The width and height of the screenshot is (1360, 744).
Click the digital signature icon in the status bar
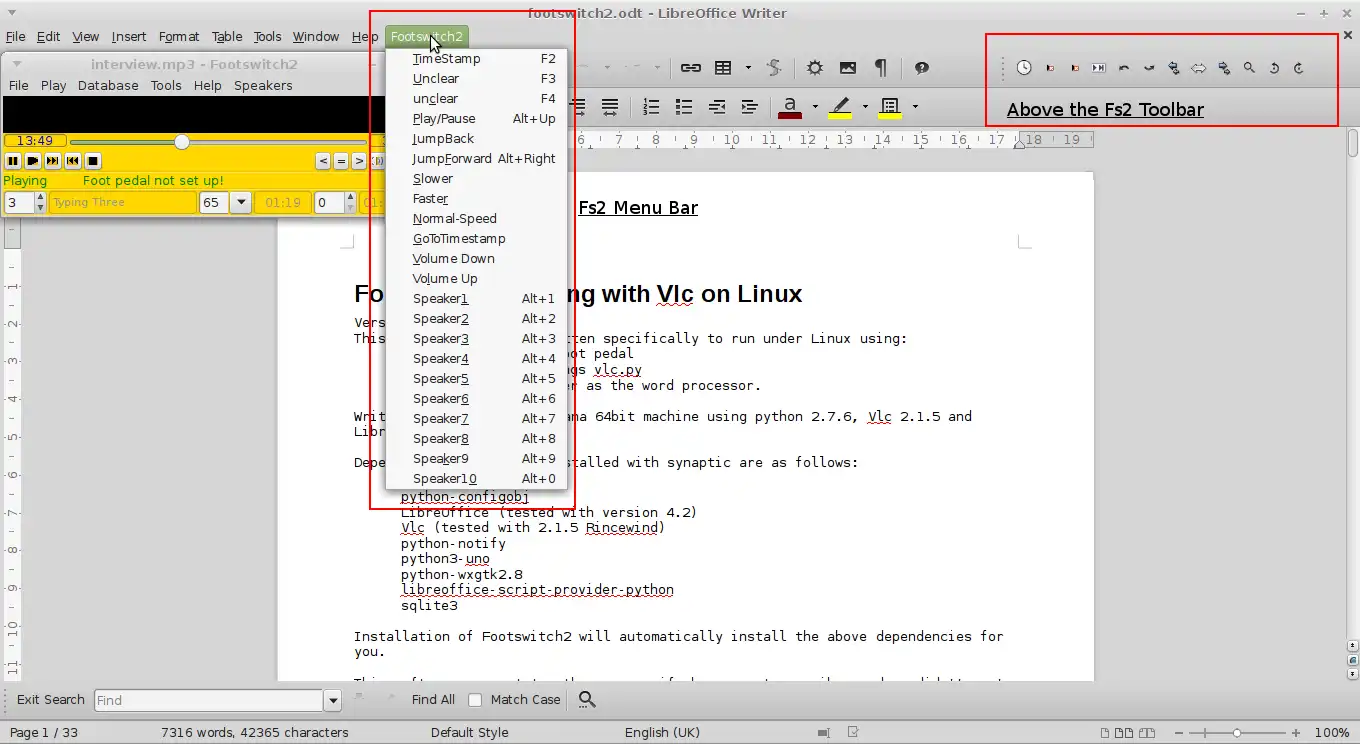tap(852, 733)
